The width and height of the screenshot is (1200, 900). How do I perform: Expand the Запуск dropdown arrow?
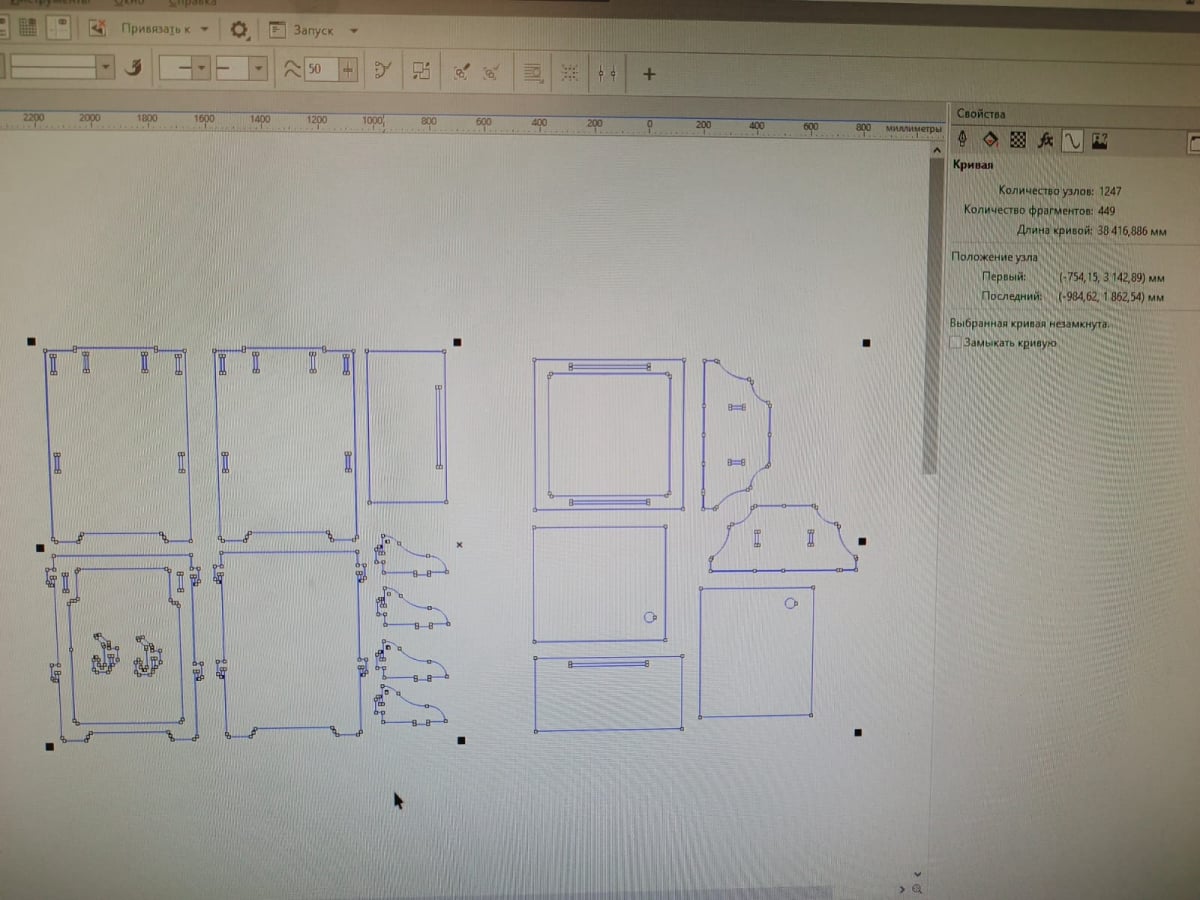pyautogui.click(x=354, y=31)
